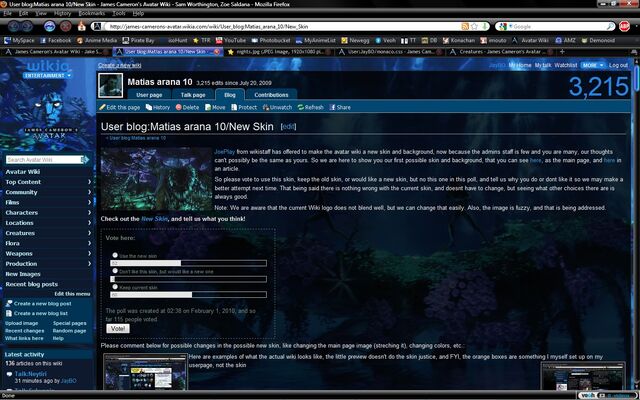Click the search magnifier icon in Google box
Screen dimensions: 640x400
(x=610, y=27)
